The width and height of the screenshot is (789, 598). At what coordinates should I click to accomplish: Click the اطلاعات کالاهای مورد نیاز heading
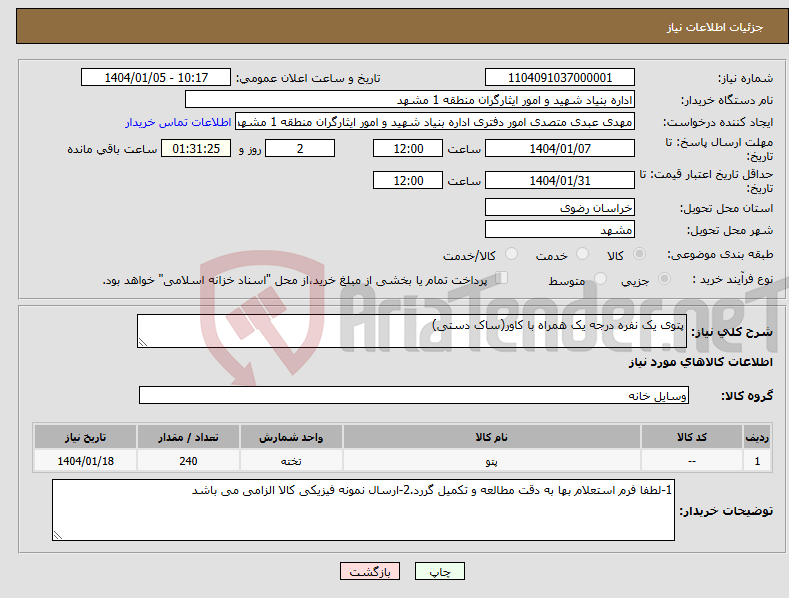(x=700, y=362)
